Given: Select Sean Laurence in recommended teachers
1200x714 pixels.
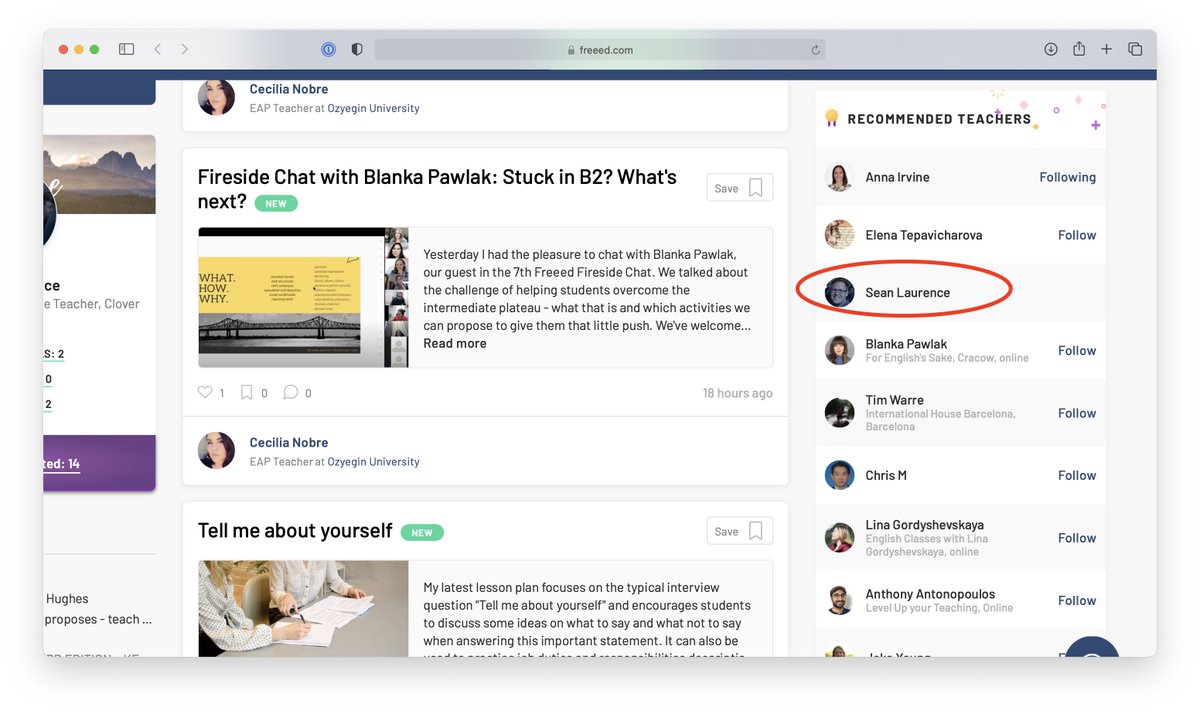Looking at the screenshot, I should [x=908, y=293].
